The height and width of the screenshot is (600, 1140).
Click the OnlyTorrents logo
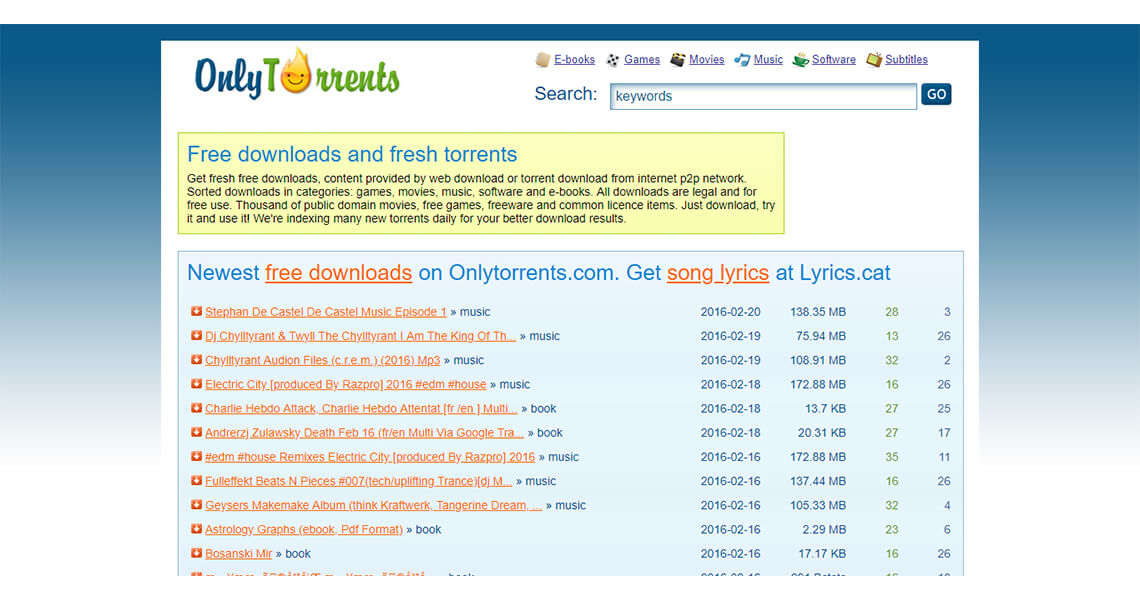click(x=297, y=74)
